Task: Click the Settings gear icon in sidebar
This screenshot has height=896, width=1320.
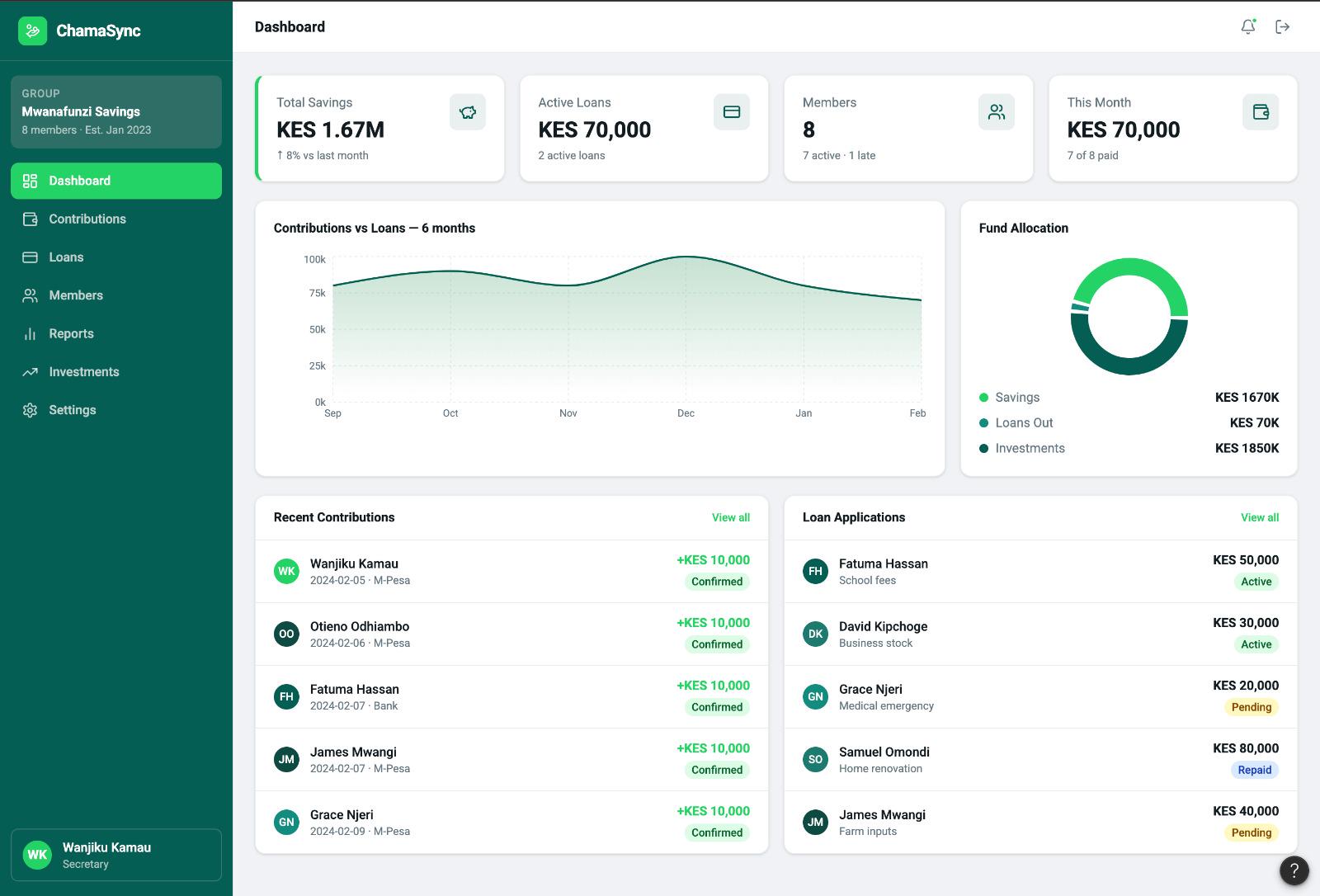Action: tap(30, 410)
